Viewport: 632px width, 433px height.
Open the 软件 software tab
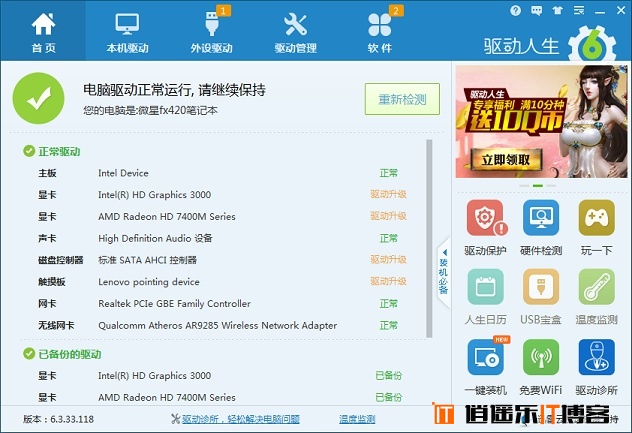coord(380,32)
